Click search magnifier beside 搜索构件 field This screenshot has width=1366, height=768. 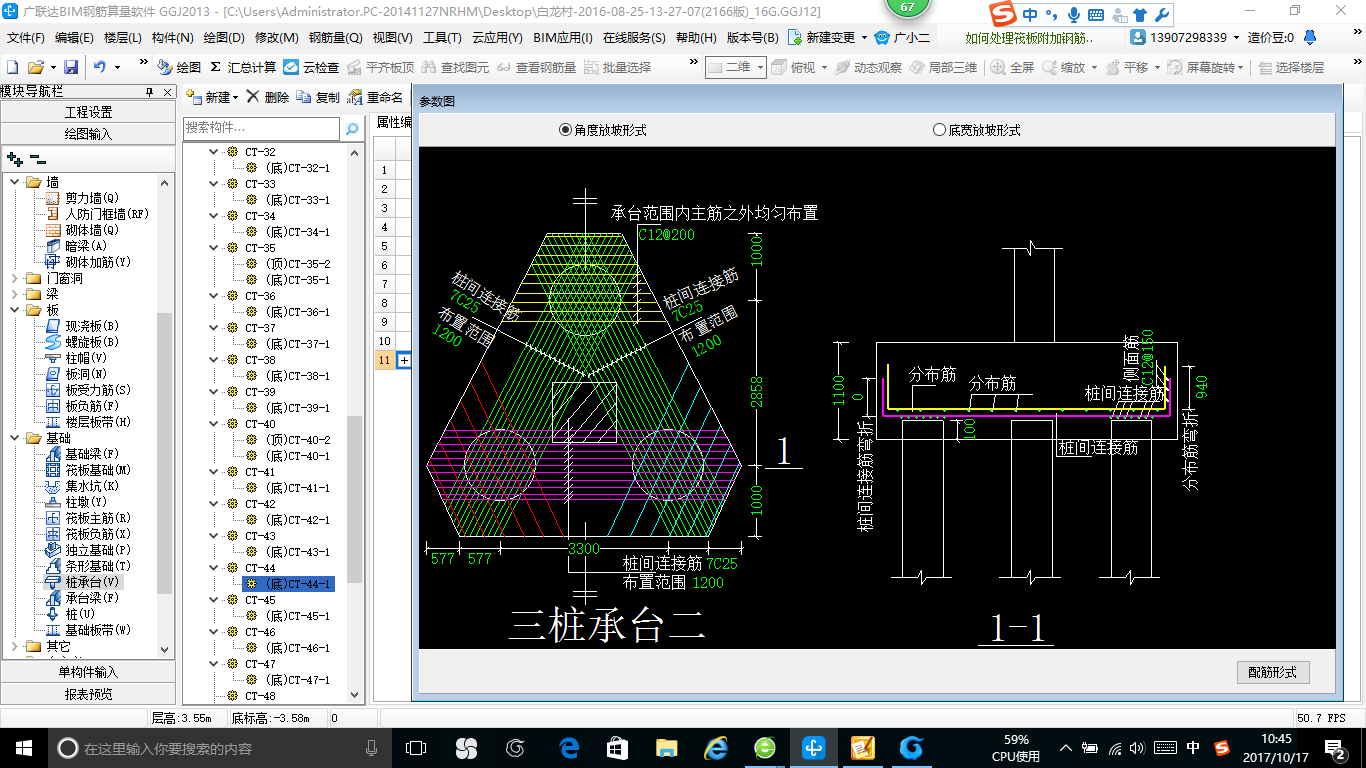351,128
